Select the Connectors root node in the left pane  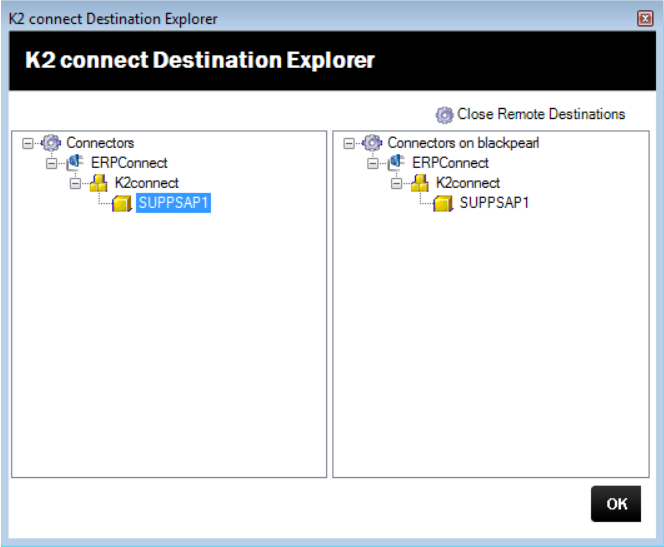100,143
